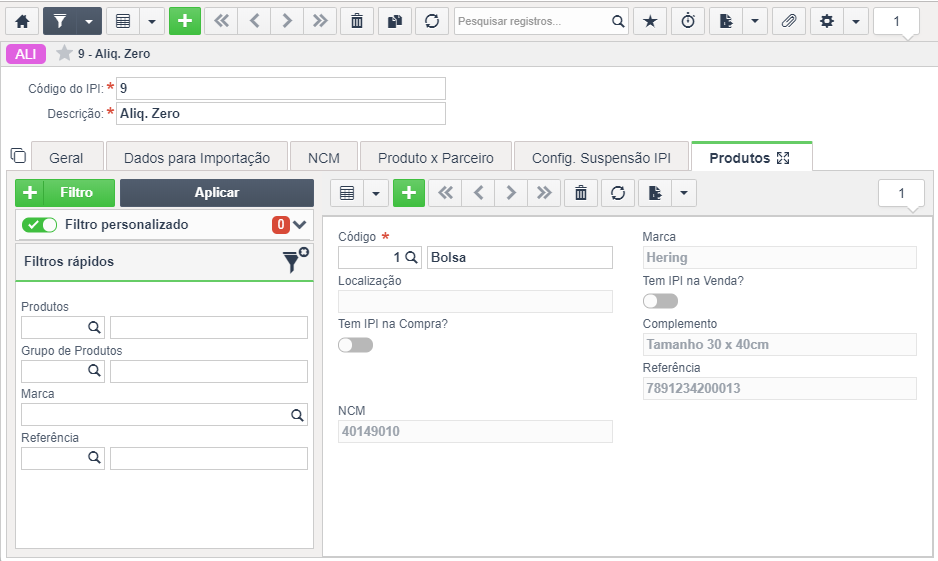Click the green Filtro button
Viewport: 938px width, 561px height.
pos(65,193)
